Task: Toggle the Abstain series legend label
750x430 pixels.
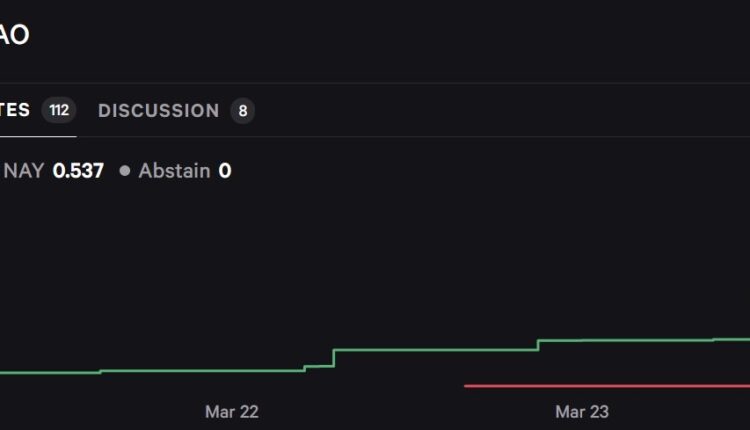Action: 174,171
